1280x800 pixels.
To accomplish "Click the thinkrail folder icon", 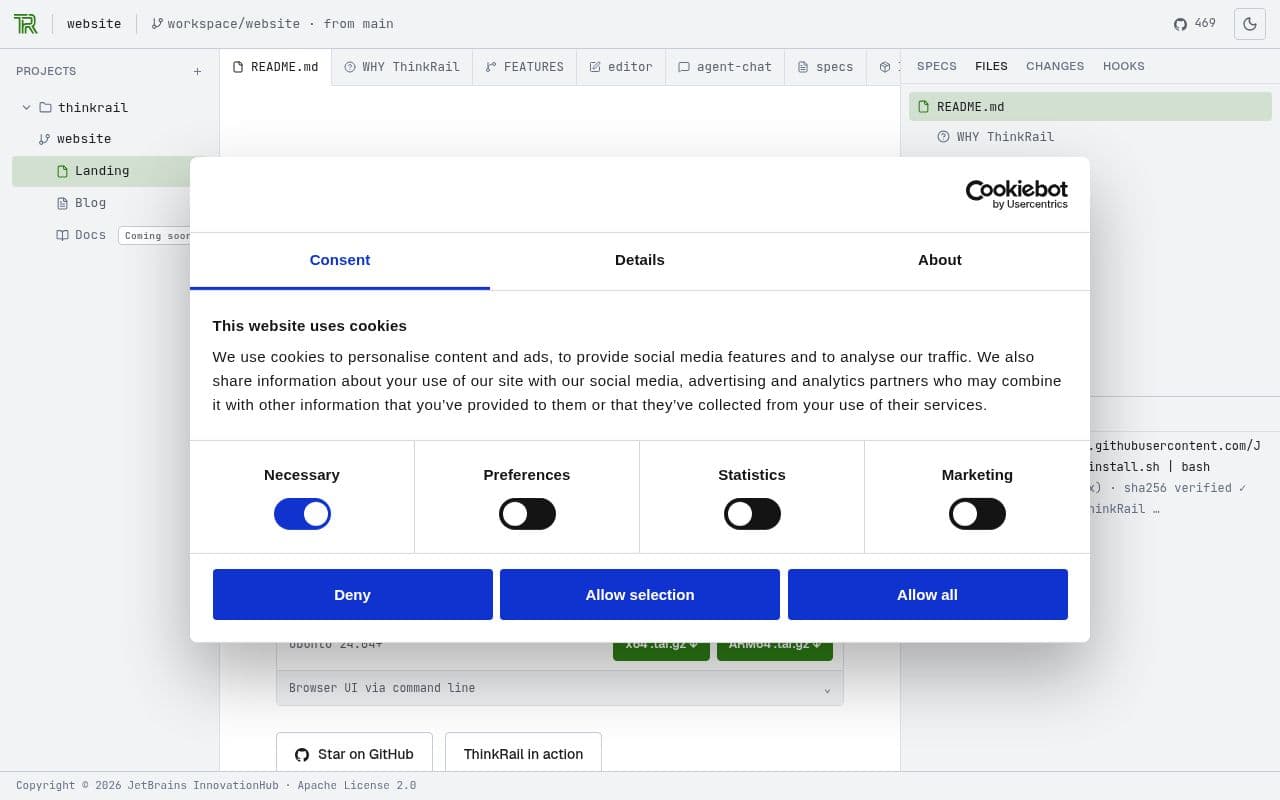I will [x=45, y=107].
